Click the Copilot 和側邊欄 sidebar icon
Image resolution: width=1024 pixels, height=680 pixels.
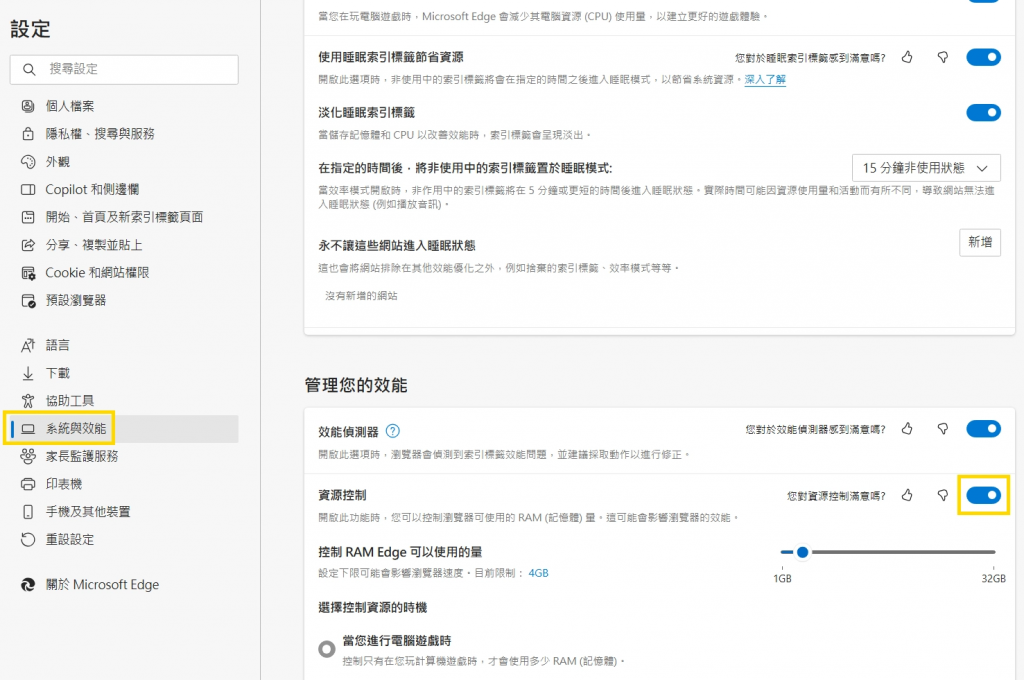tap(28, 189)
